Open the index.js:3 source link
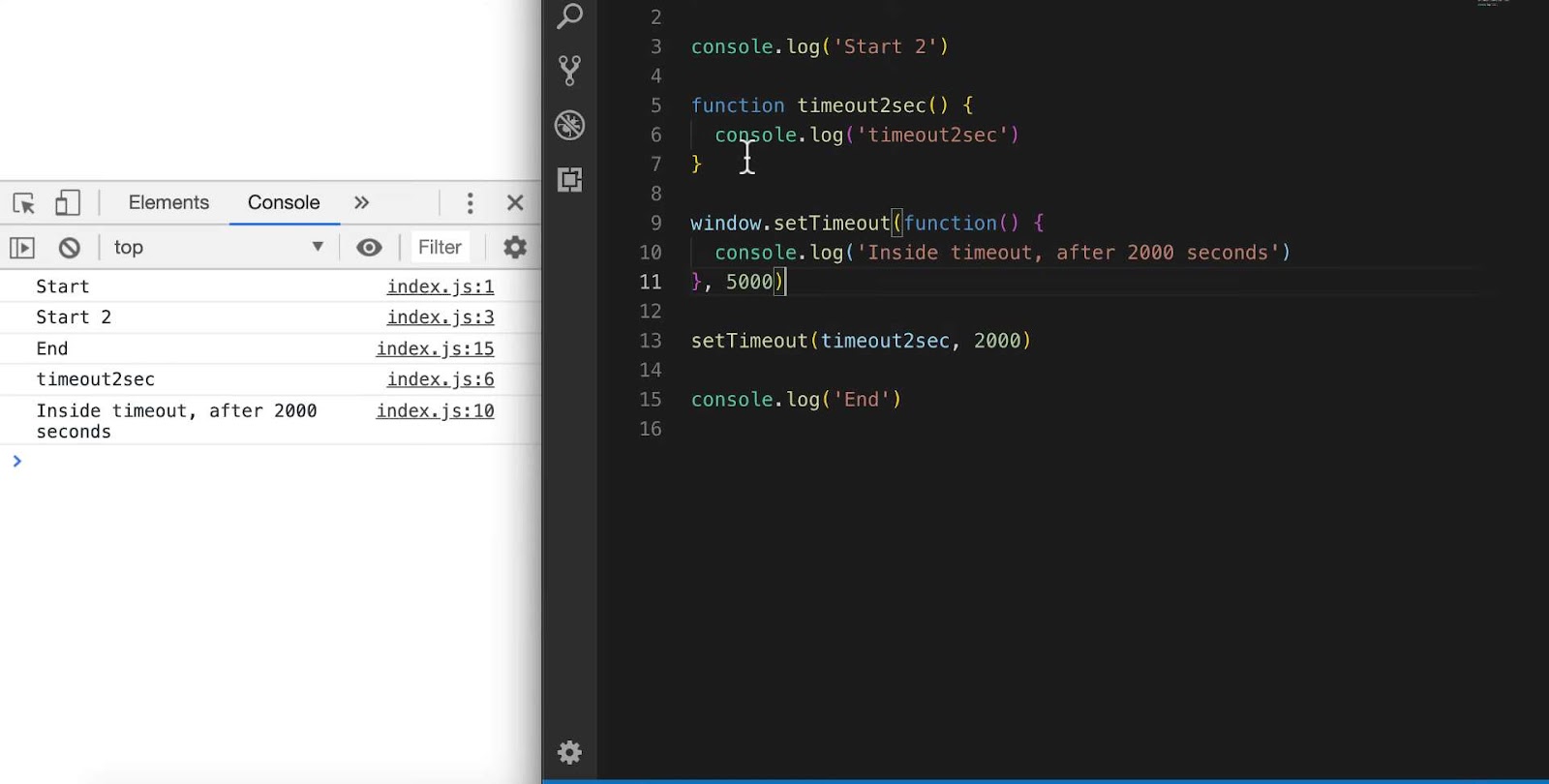The width and height of the screenshot is (1549, 784). [x=440, y=317]
